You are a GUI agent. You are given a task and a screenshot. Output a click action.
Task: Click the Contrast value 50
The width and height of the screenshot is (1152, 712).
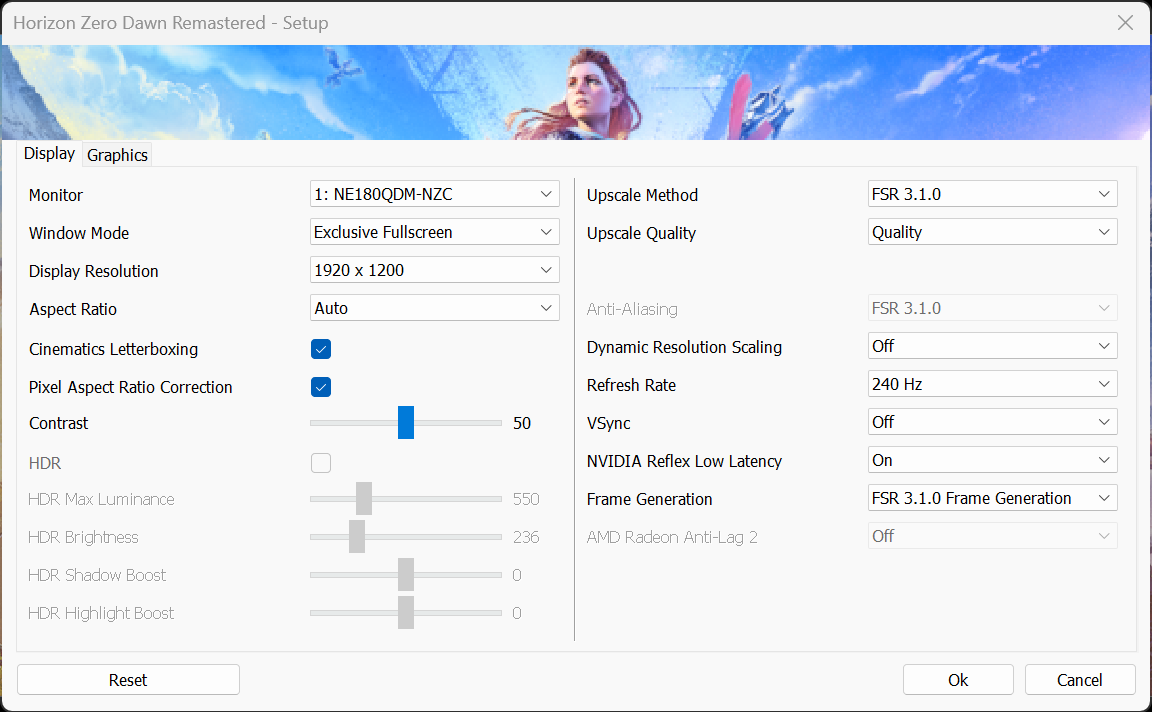coord(522,423)
